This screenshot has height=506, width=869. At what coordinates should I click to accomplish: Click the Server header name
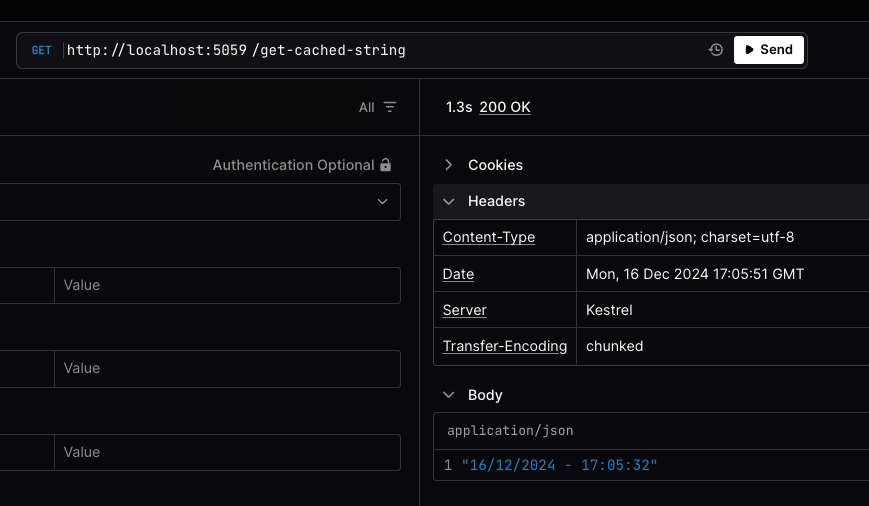click(x=464, y=310)
